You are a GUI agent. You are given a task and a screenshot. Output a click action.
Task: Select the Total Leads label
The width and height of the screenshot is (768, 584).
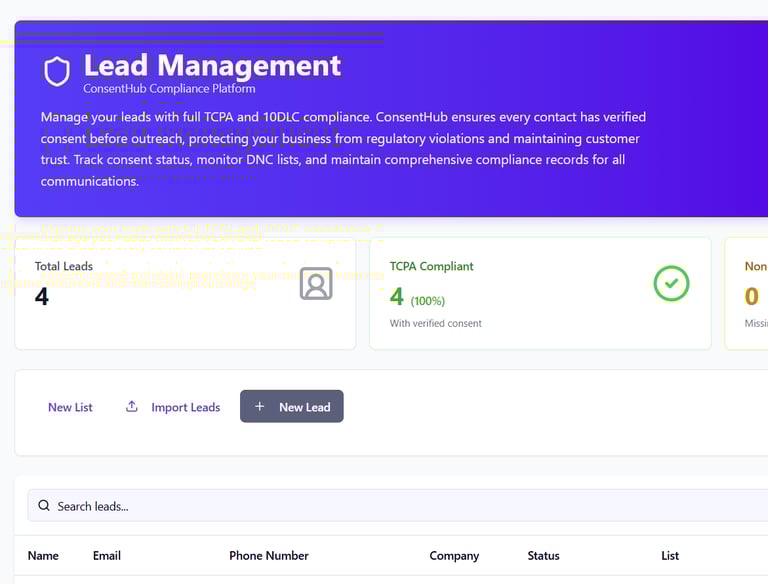(64, 266)
